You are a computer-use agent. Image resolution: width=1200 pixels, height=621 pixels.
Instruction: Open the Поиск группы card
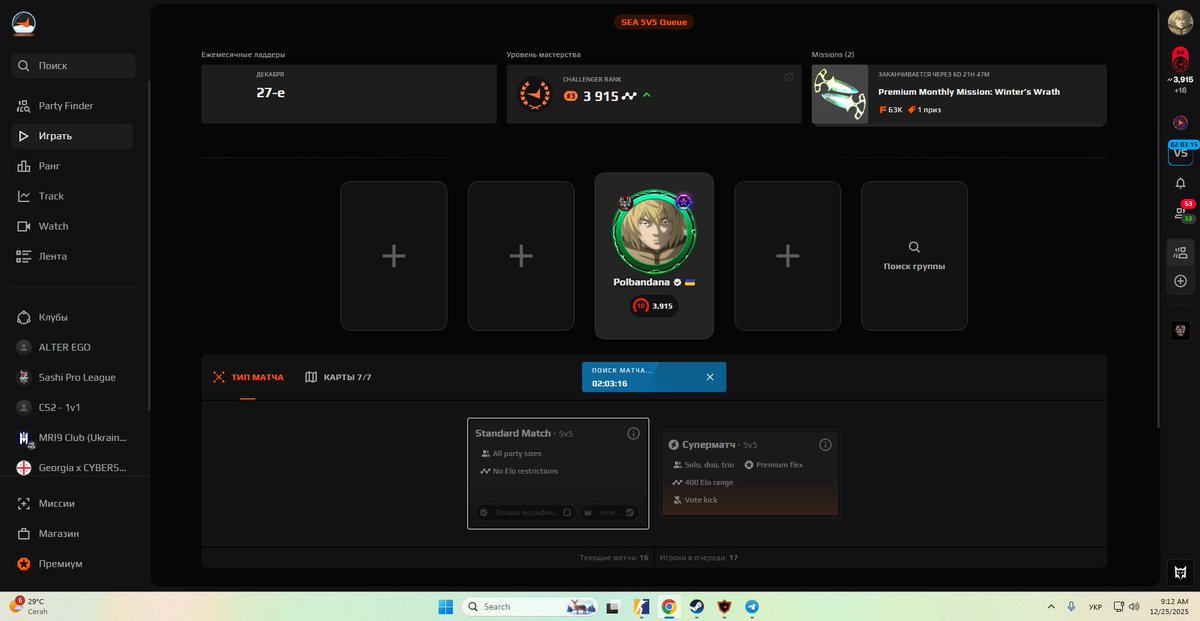click(913, 255)
